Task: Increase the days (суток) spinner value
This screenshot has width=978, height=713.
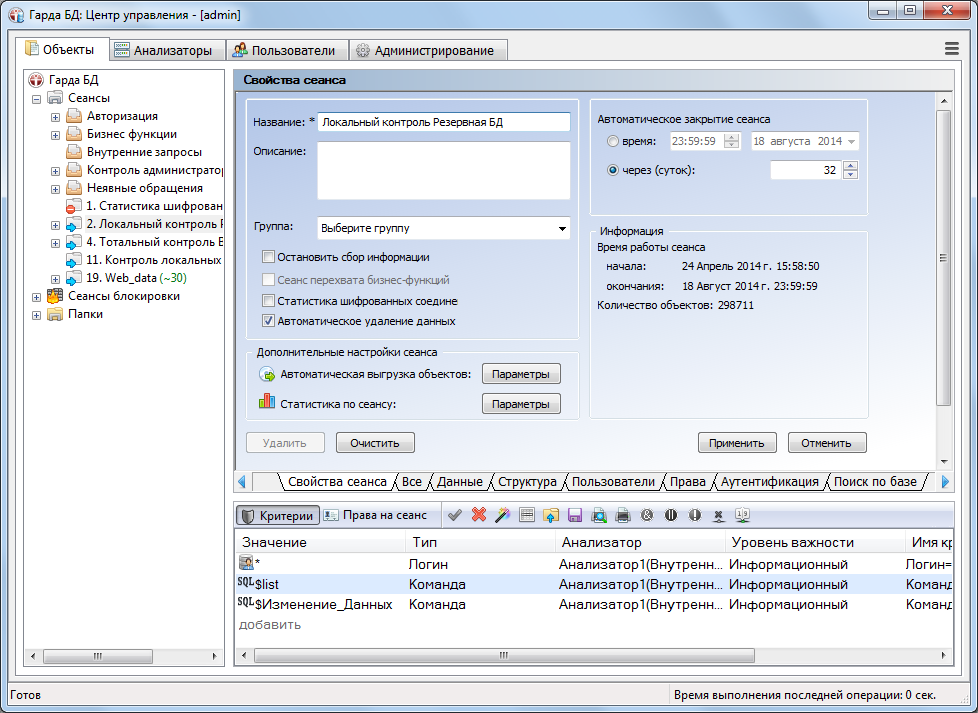Action: pos(850,165)
